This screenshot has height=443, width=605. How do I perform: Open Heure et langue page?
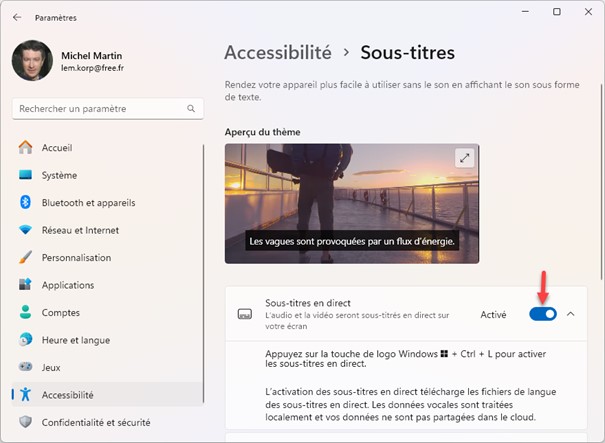tap(107, 340)
